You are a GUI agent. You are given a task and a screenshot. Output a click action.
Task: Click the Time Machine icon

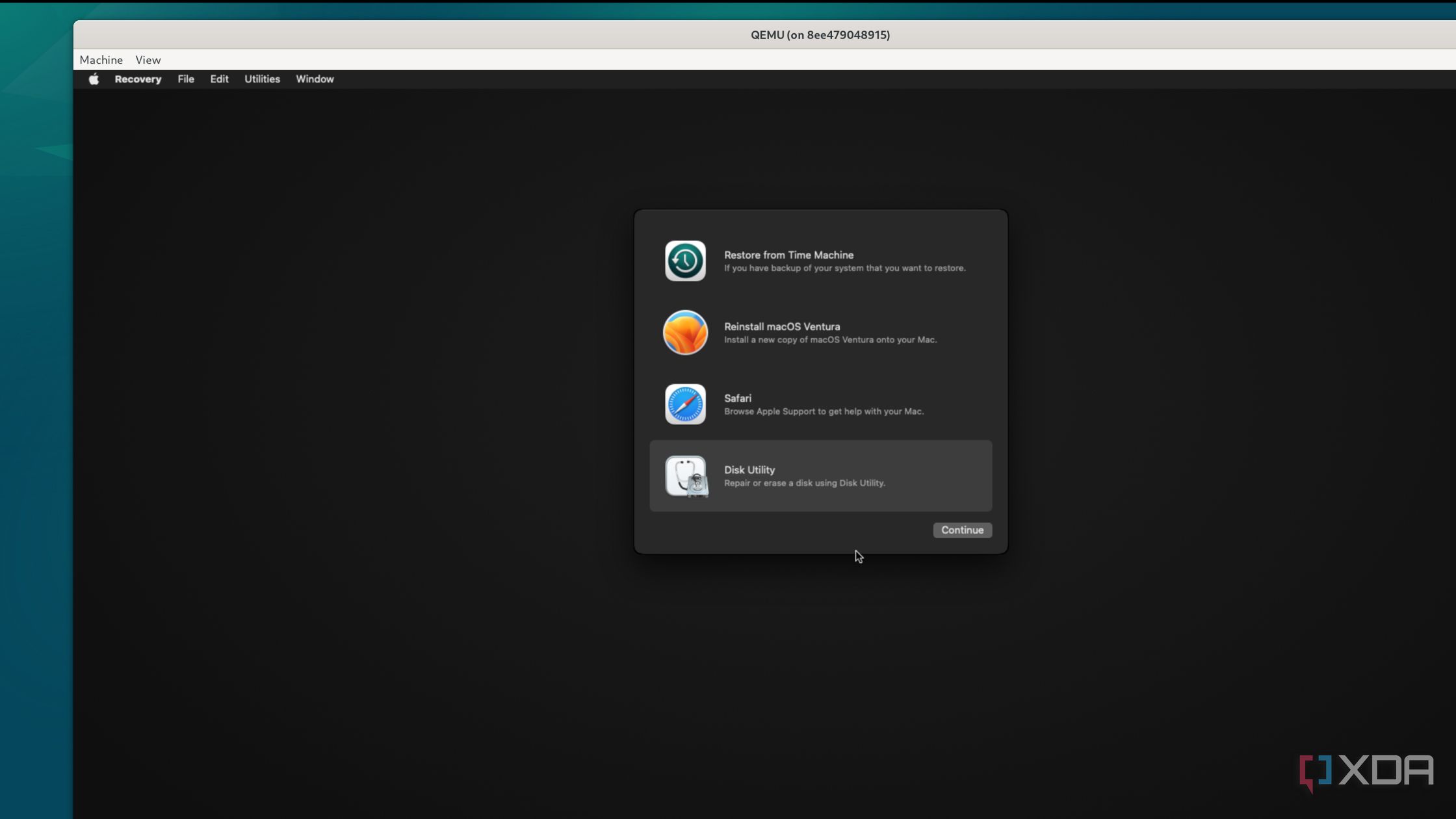pyautogui.click(x=685, y=261)
